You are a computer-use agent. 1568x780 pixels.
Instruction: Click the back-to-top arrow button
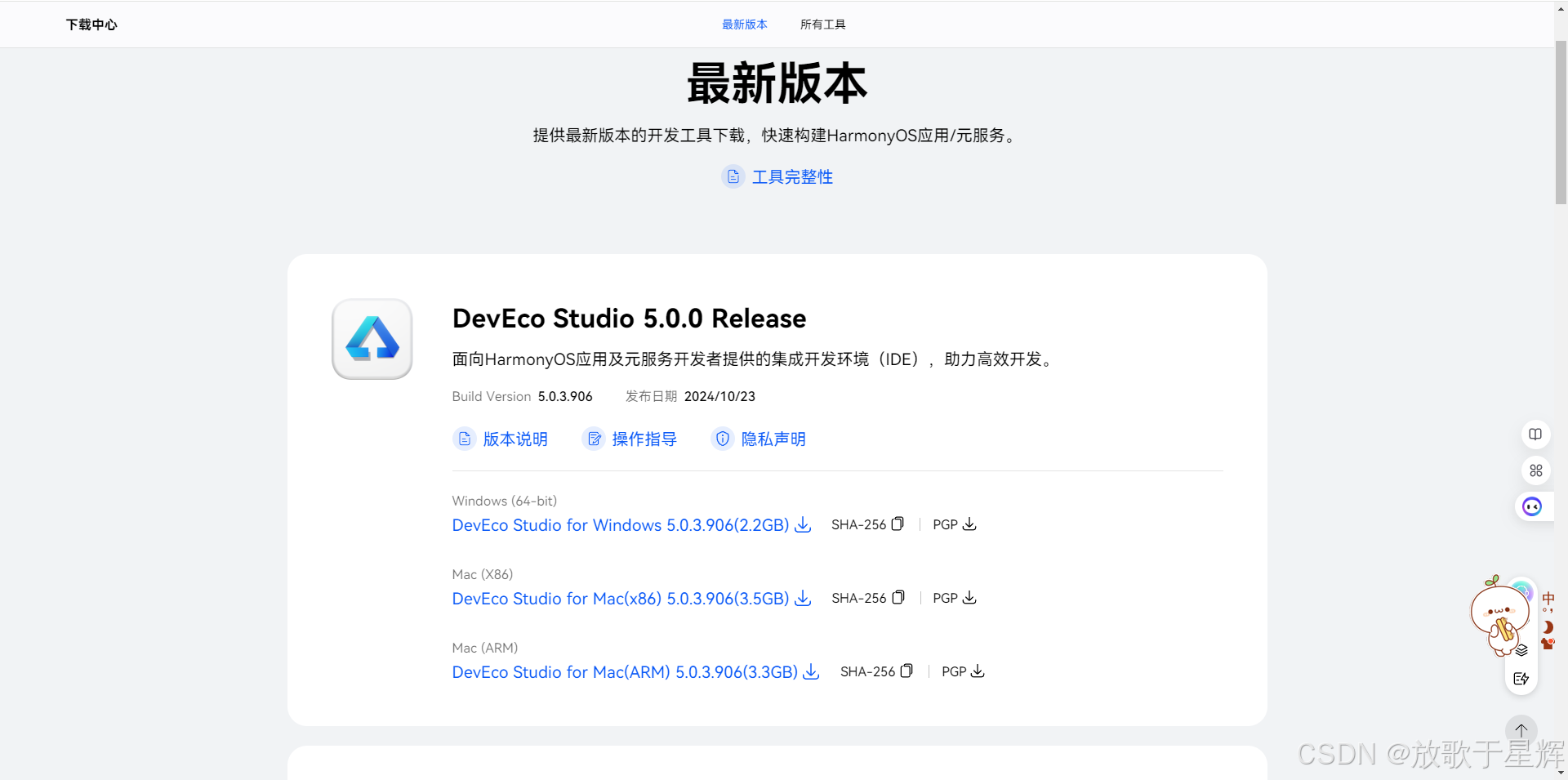(x=1521, y=731)
